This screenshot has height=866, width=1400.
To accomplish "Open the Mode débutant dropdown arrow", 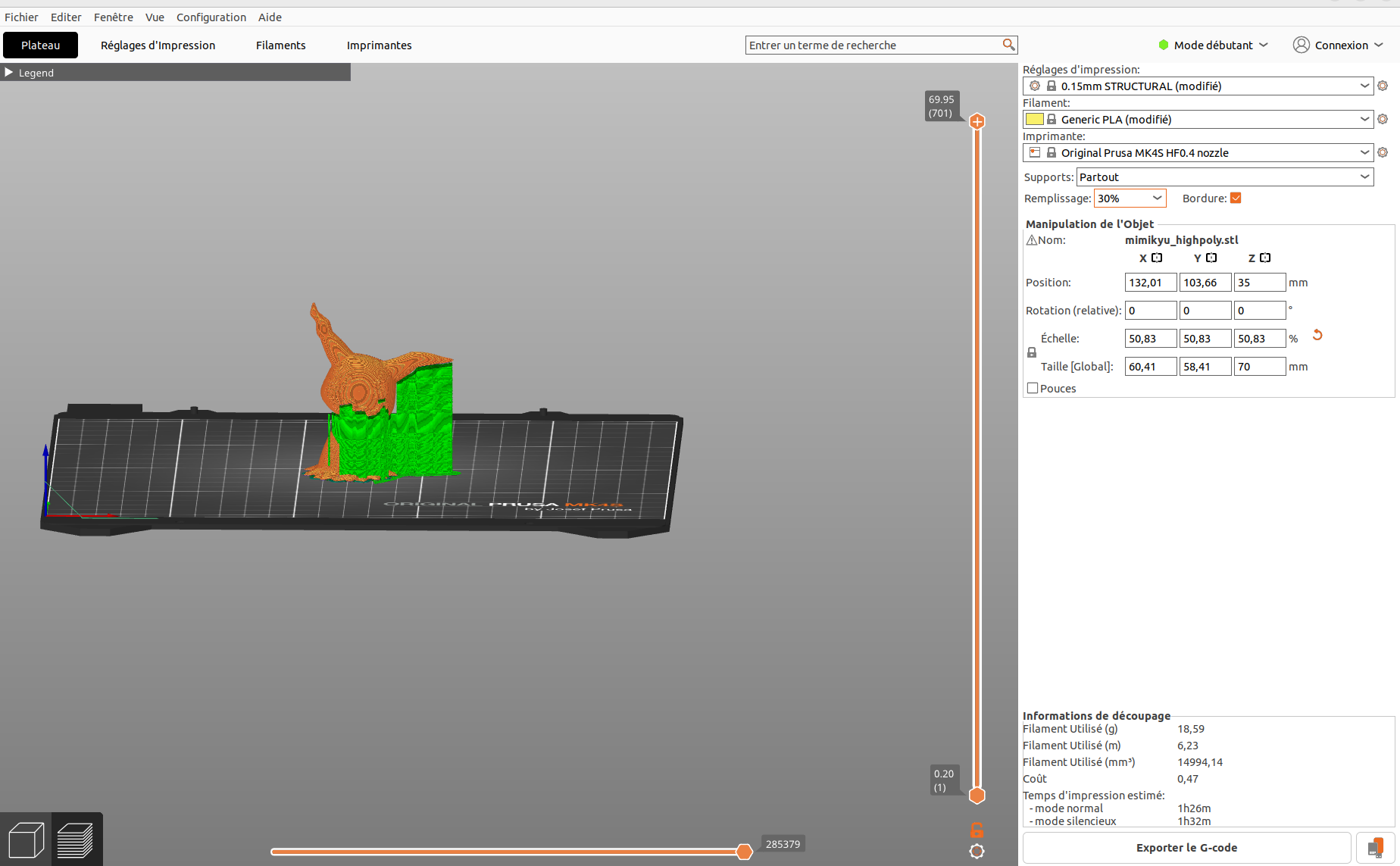I will pyautogui.click(x=1264, y=45).
